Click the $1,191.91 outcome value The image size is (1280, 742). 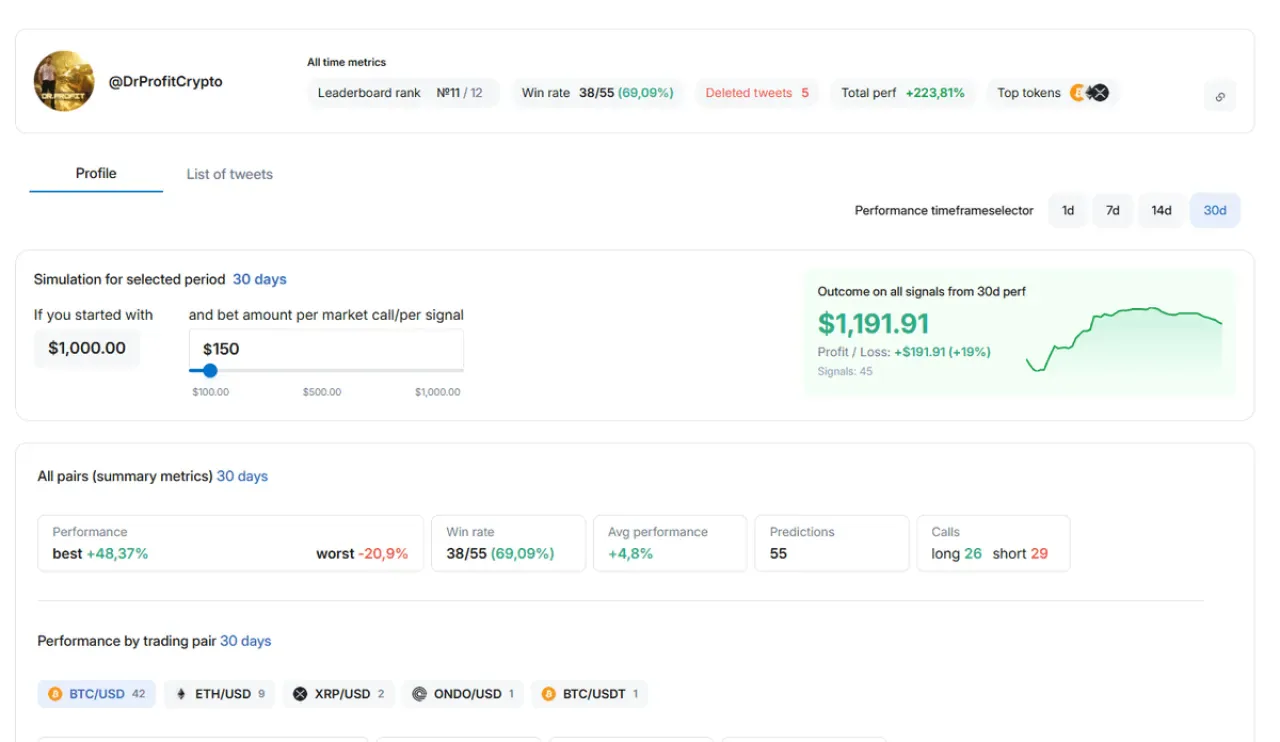[873, 324]
